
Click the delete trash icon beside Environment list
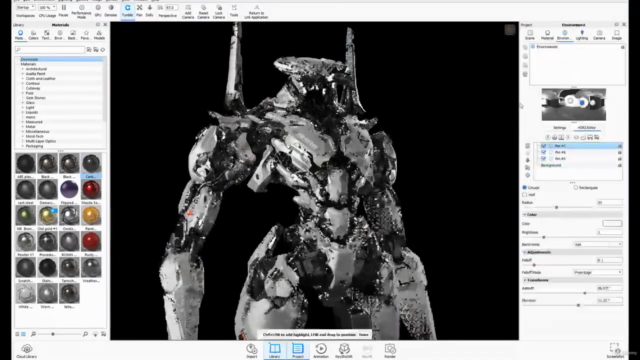525,74
